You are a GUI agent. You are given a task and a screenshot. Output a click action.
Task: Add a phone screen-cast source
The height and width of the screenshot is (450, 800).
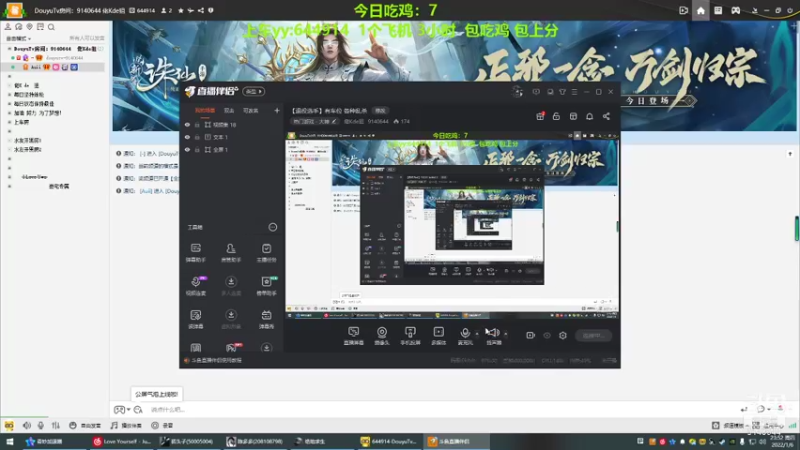410,336
